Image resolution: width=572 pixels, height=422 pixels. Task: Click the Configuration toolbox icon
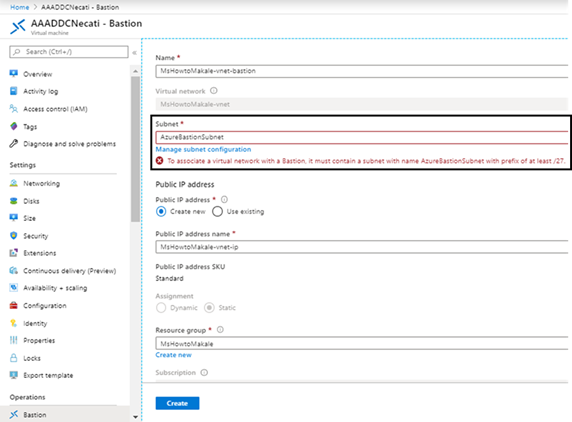(x=13, y=305)
